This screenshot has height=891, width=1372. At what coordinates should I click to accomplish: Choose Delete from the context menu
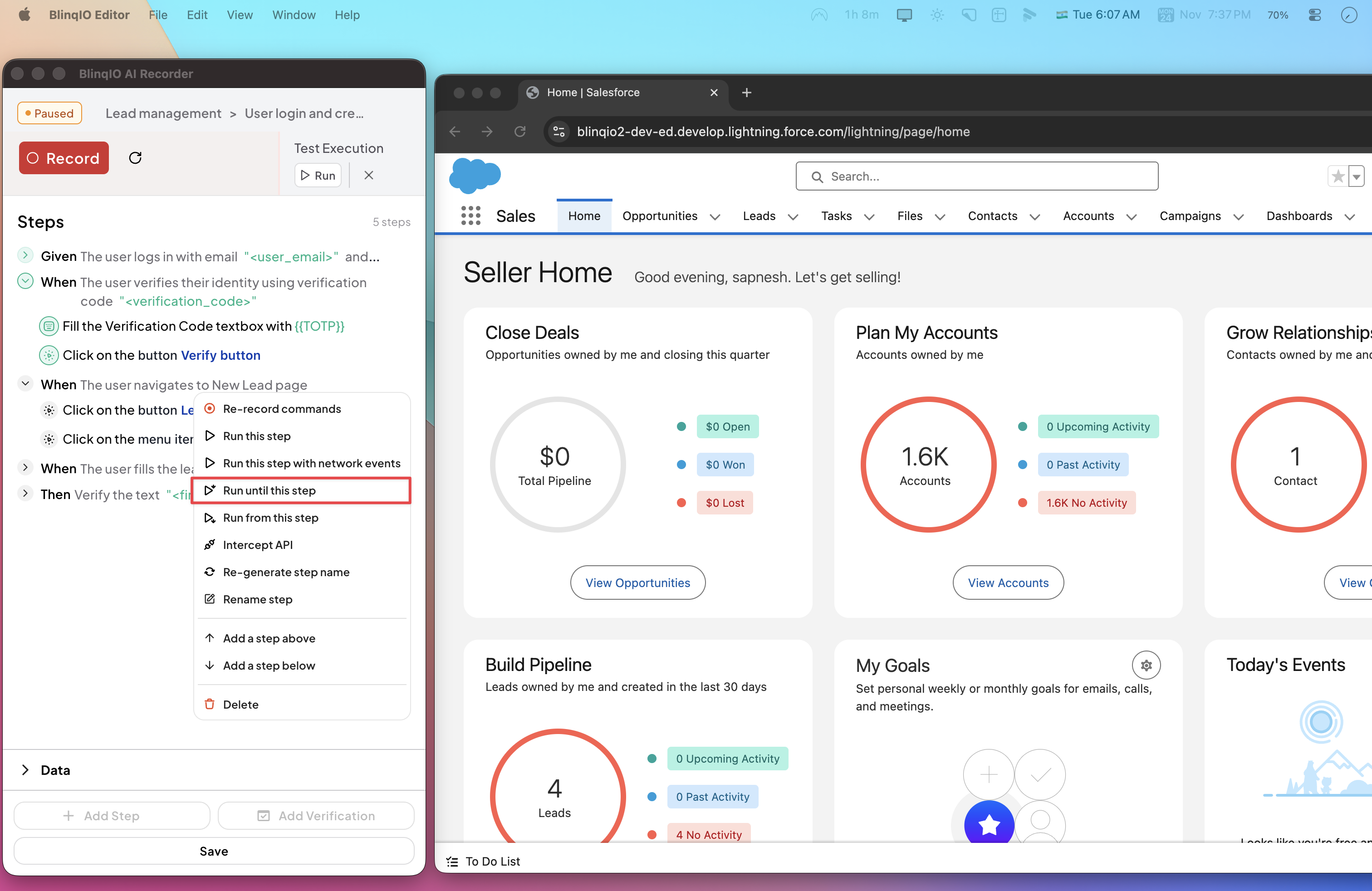(x=240, y=704)
